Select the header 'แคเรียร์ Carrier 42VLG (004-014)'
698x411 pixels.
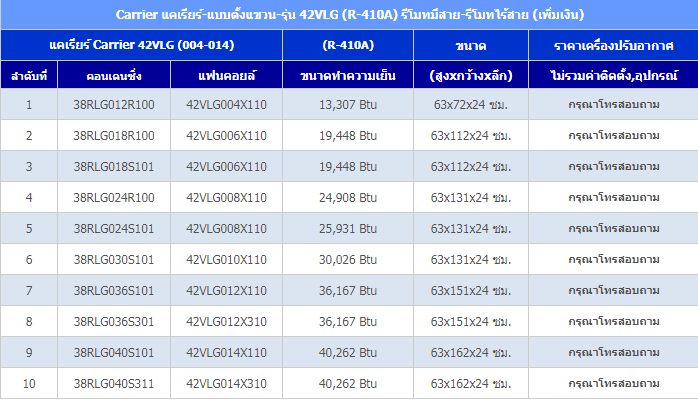[142, 45]
